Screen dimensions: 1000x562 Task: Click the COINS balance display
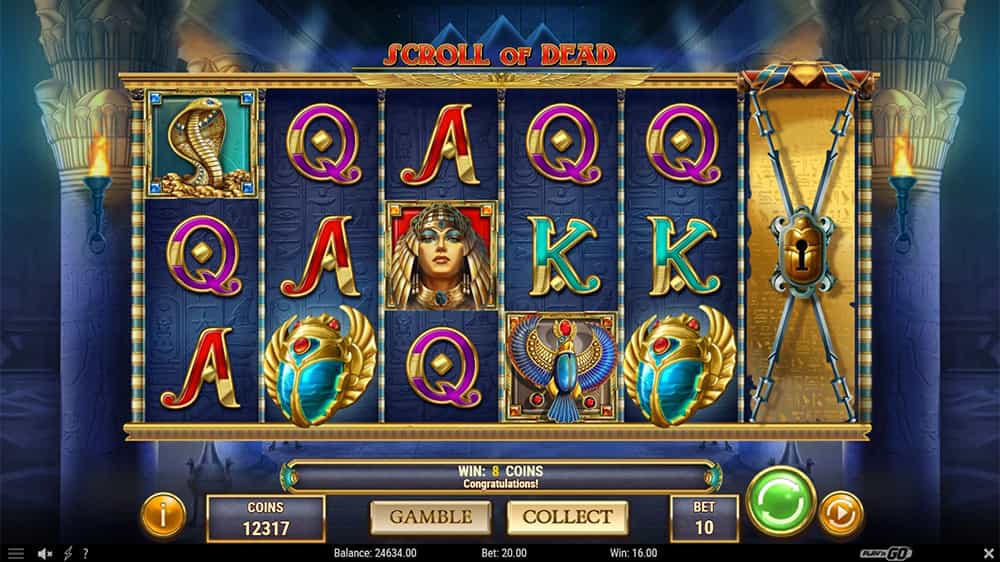tap(265, 518)
